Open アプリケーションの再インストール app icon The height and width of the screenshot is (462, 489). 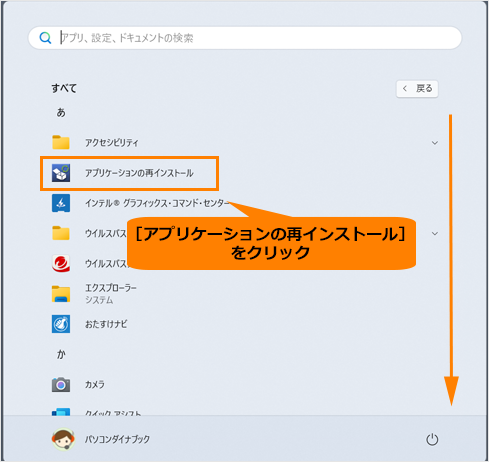click(61, 173)
